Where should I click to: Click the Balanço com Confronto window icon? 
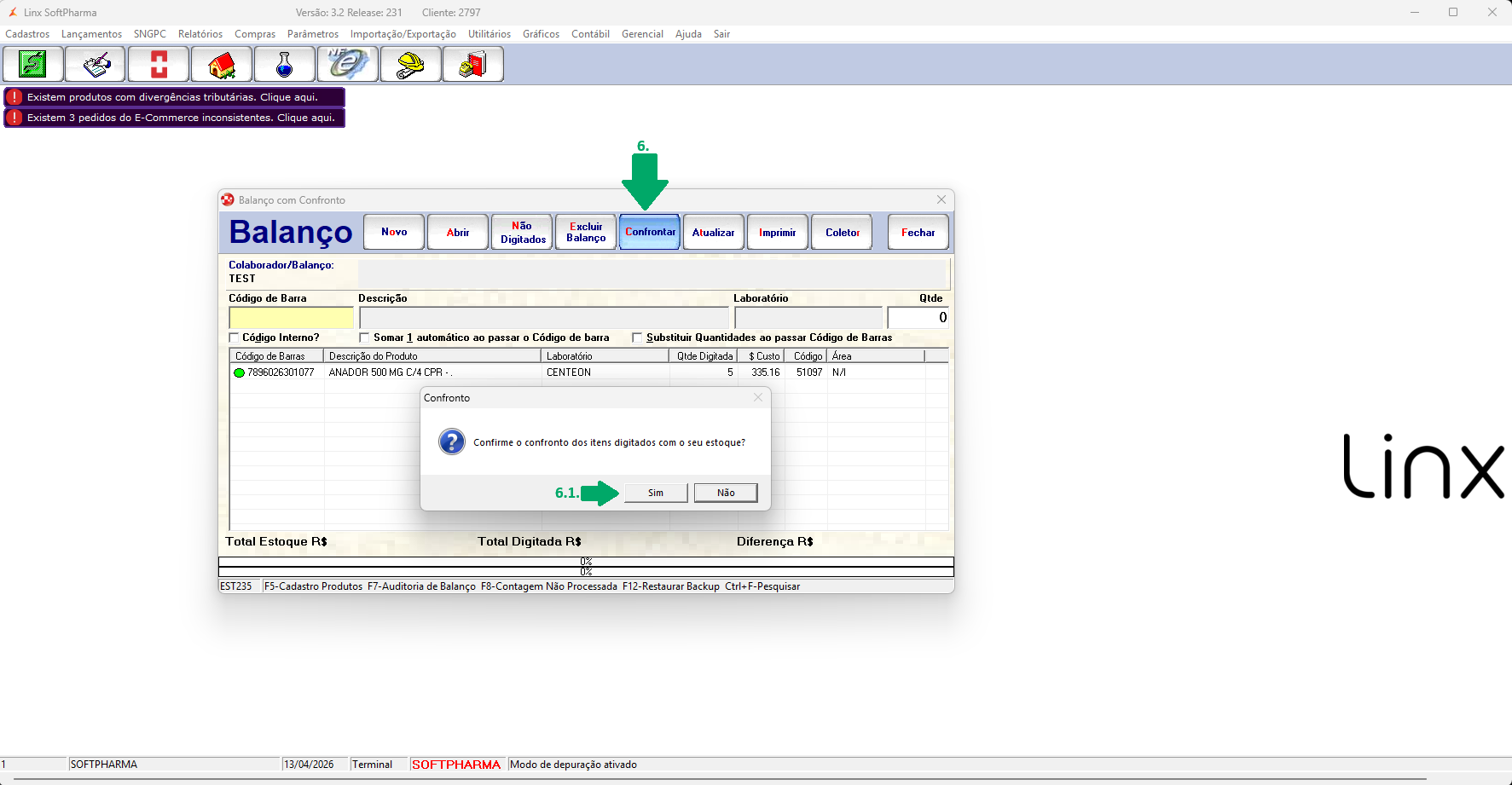click(228, 199)
